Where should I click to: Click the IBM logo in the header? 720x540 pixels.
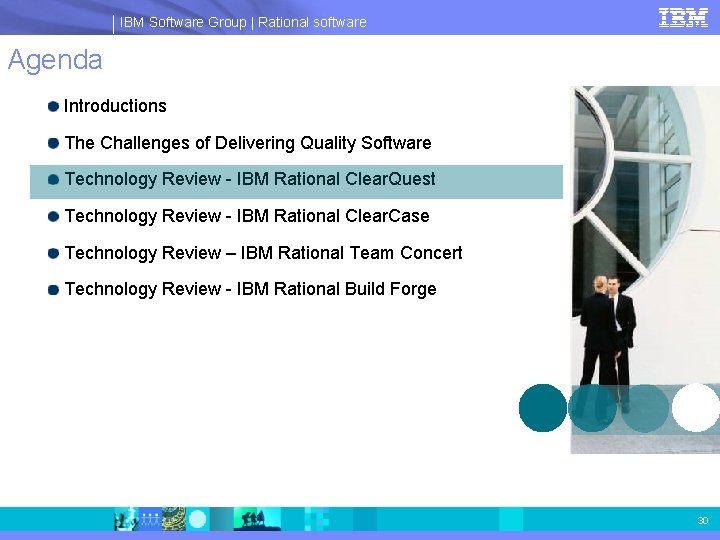coord(683,18)
